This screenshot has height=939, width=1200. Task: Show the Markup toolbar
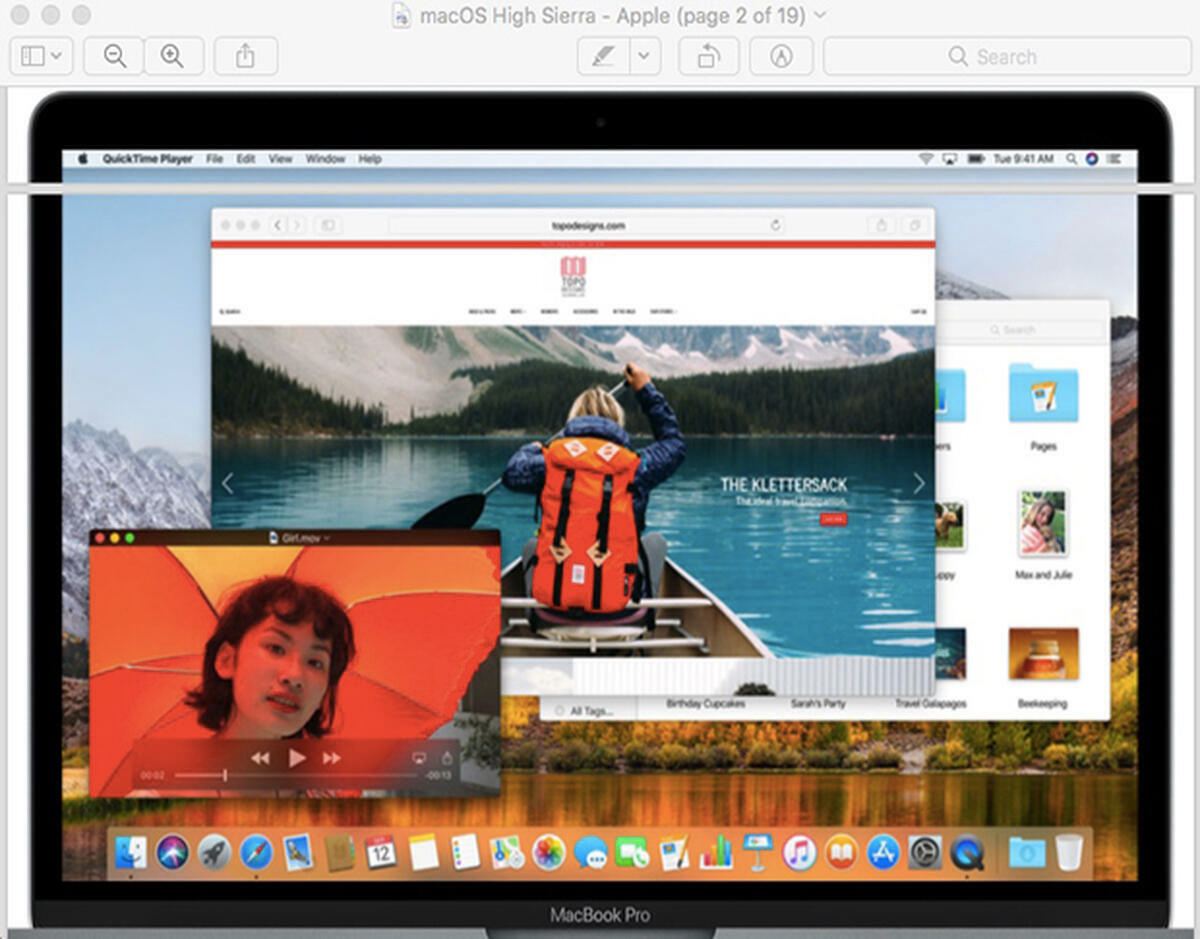click(x=781, y=56)
